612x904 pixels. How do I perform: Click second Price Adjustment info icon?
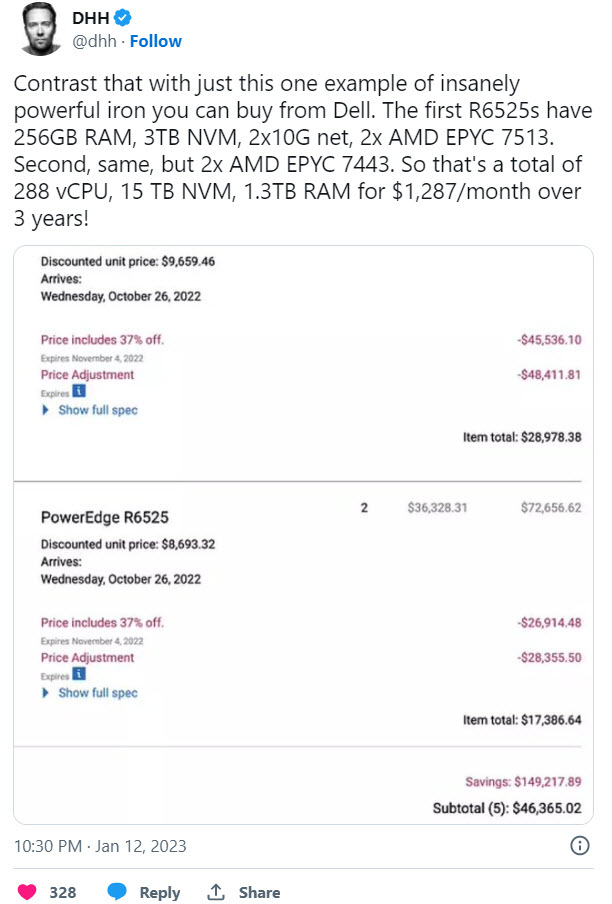tap(79, 673)
